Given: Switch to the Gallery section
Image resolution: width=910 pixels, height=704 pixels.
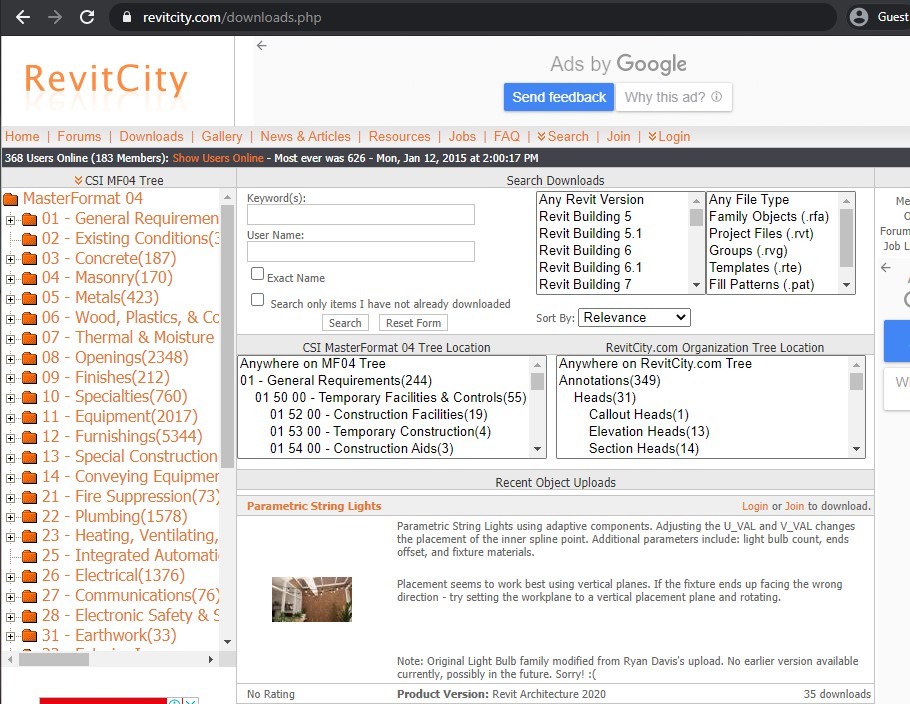Looking at the screenshot, I should pos(221,136).
